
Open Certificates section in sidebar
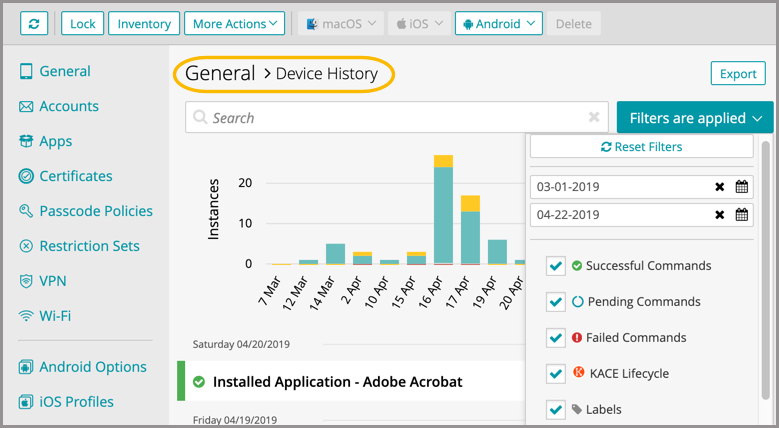click(75, 176)
